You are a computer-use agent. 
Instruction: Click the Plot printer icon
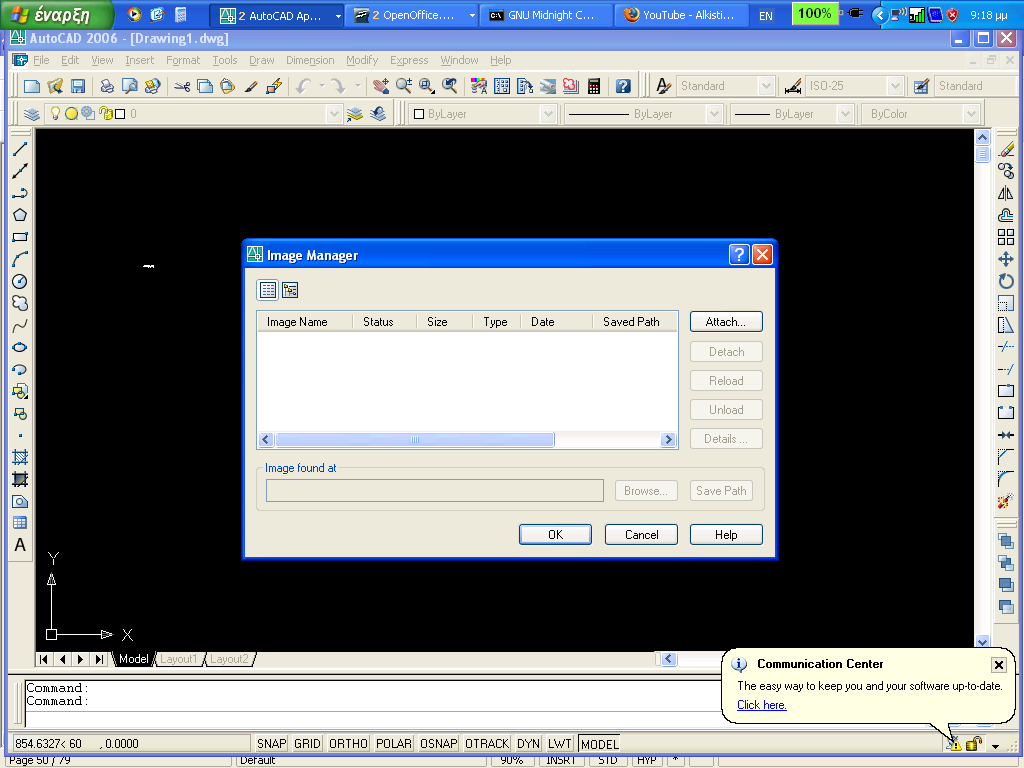click(x=106, y=86)
